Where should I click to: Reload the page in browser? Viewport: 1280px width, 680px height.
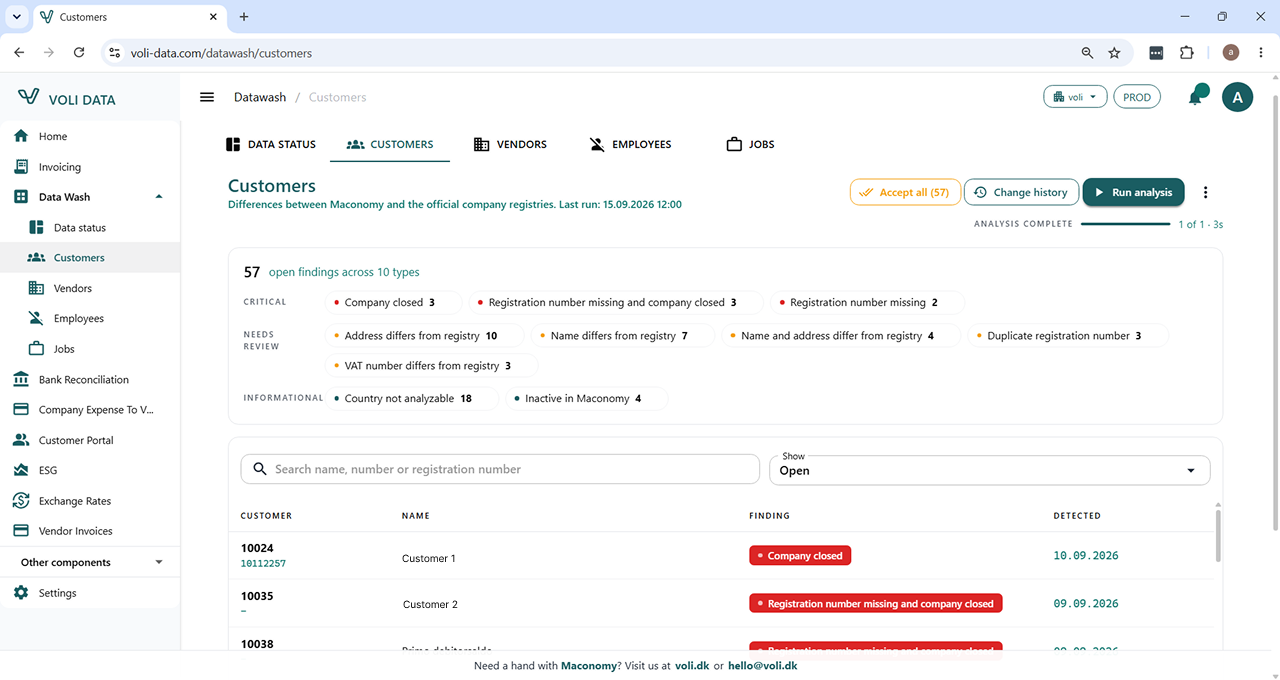(x=78, y=53)
